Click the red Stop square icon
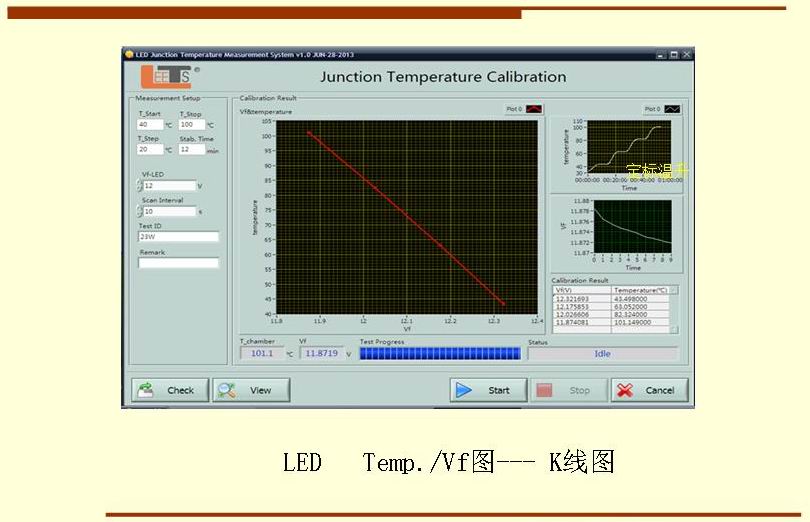 (x=544, y=390)
